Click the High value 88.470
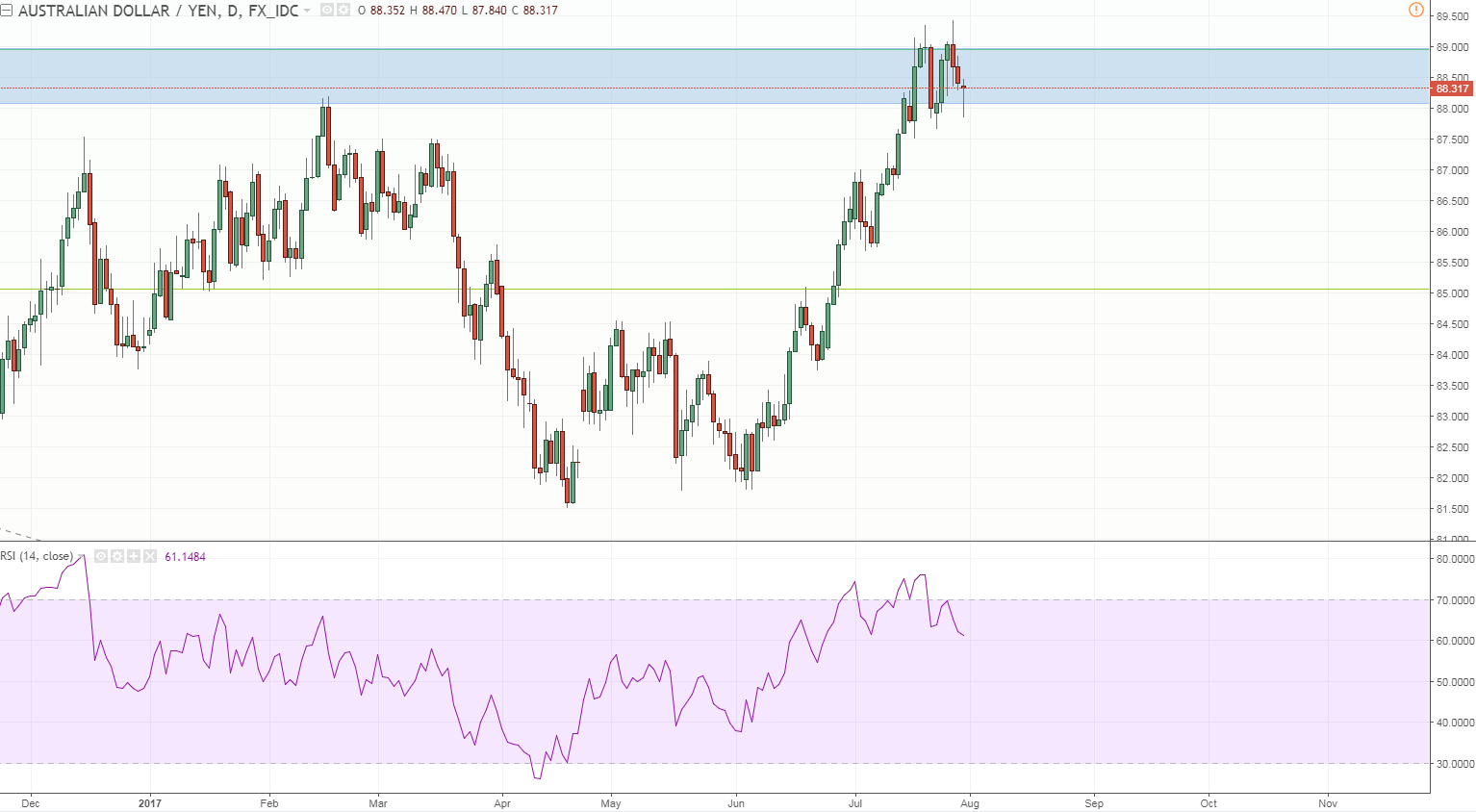Screen dimensions: 1476x812 (439, 11)
